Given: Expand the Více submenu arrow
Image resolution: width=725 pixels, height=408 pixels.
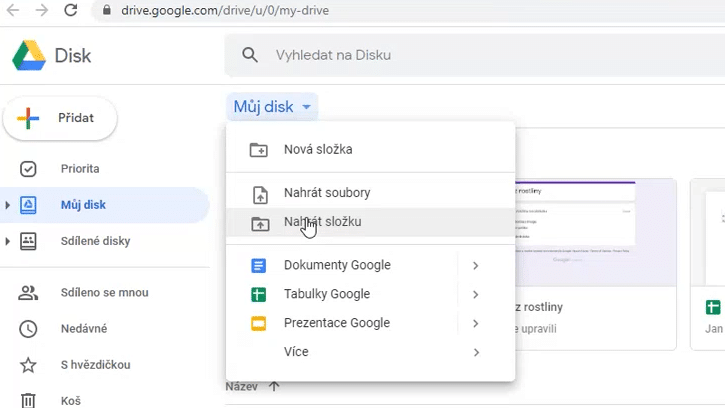Looking at the screenshot, I should tap(476, 352).
